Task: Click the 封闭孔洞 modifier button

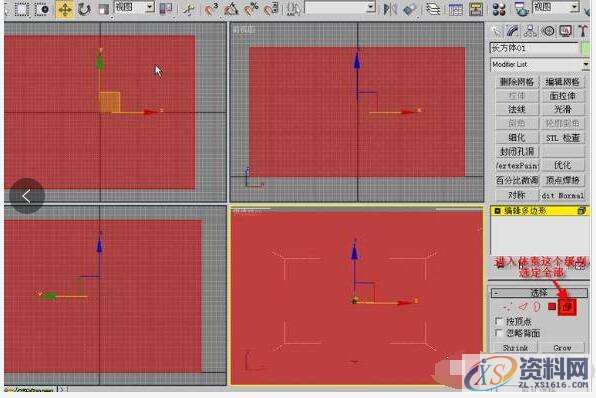Action: [x=517, y=151]
